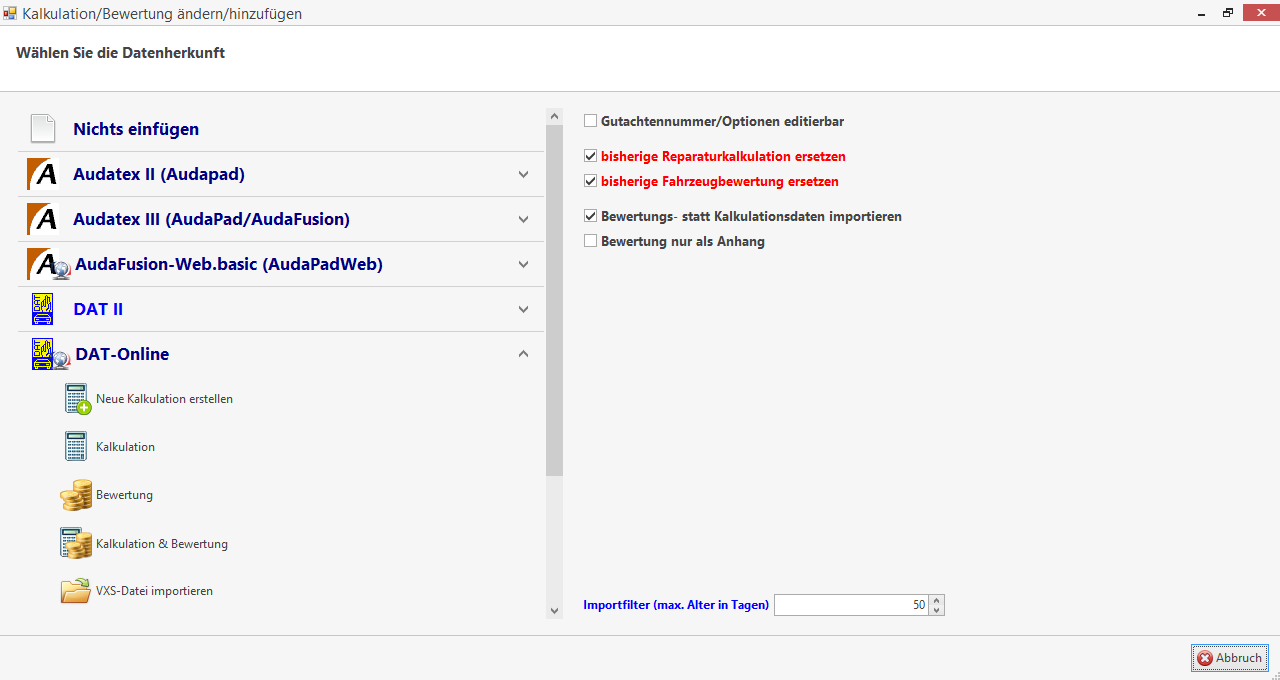This screenshot has height=680, width=1280.
Task: Select Nichts einfügen option
Action: pos(136,129)
